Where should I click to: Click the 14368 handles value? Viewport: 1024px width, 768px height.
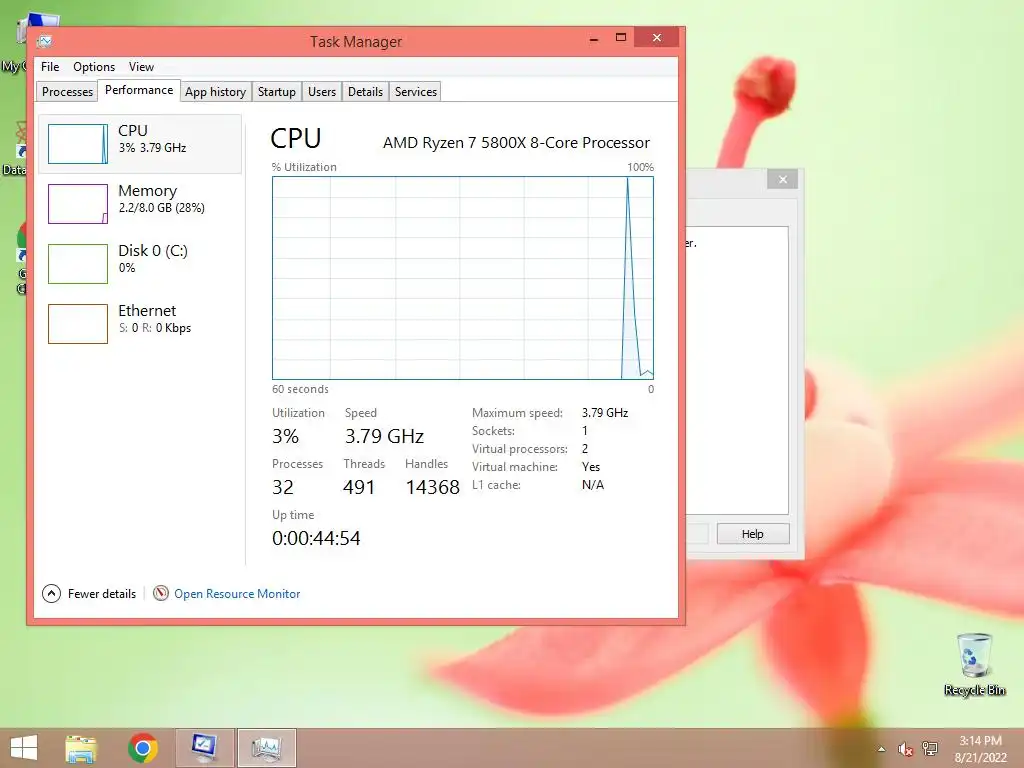coord(432,487)
